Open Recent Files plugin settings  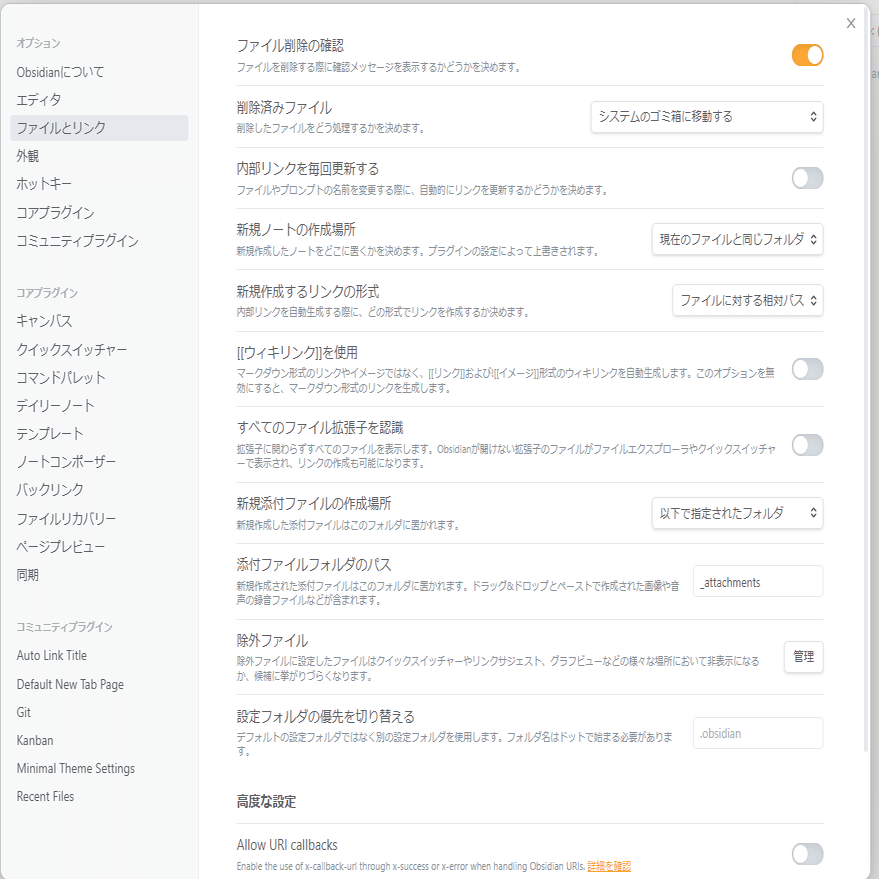click(x=99, y=797)
